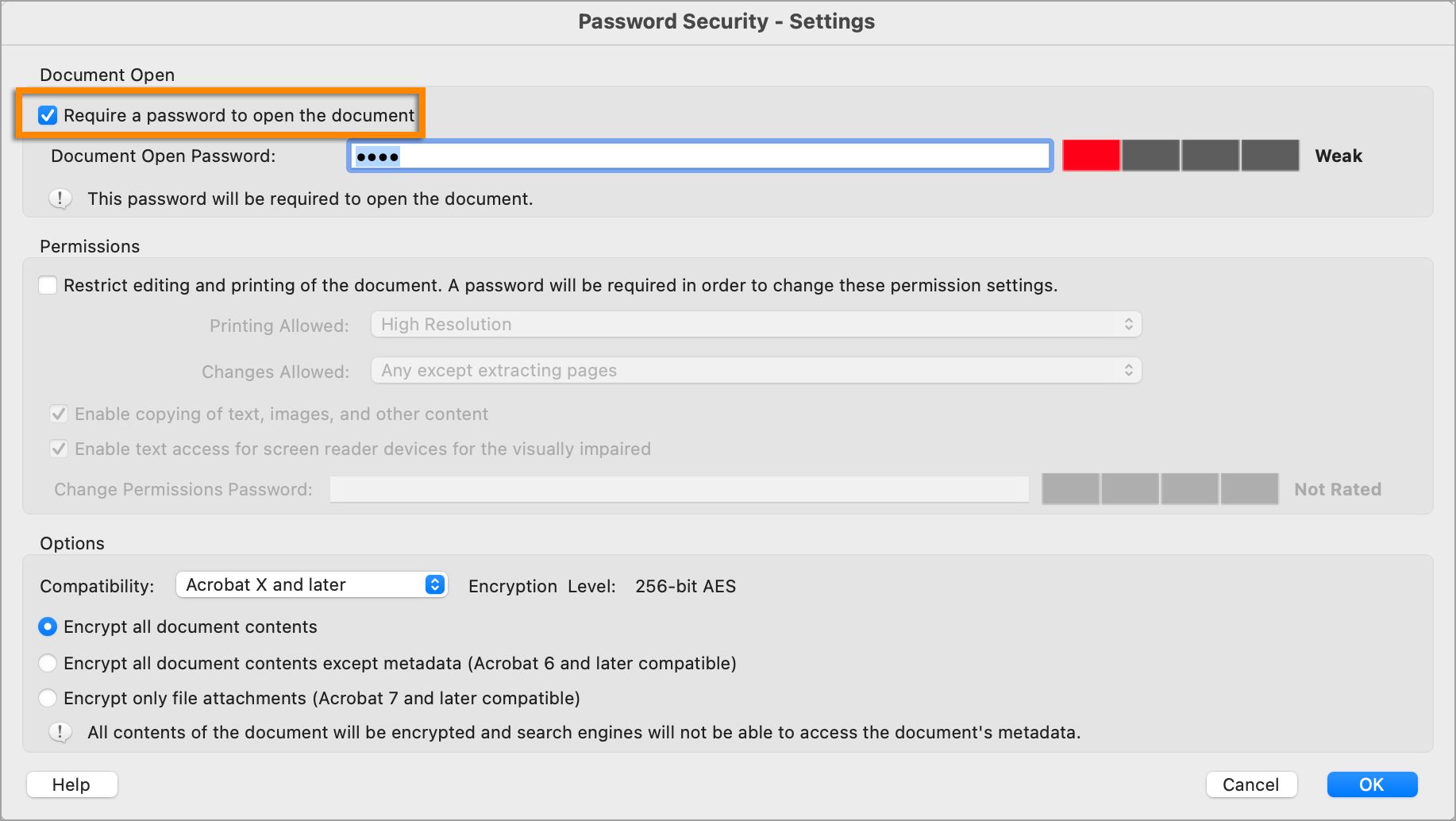Open the Printing Allowed dropdown
Viewport: 1456px width, 821px height.
tap(754, 324)
